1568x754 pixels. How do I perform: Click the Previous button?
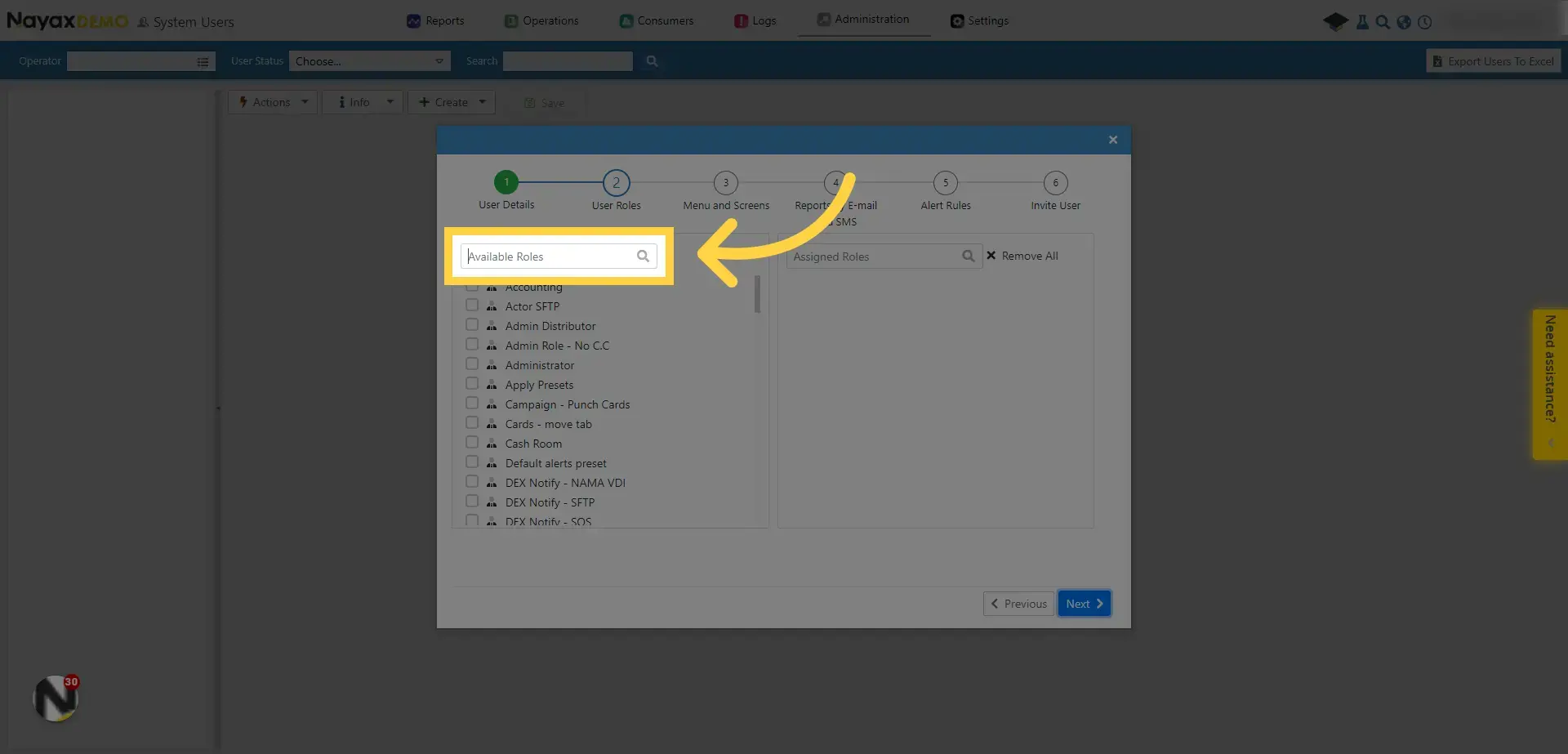1018,604
